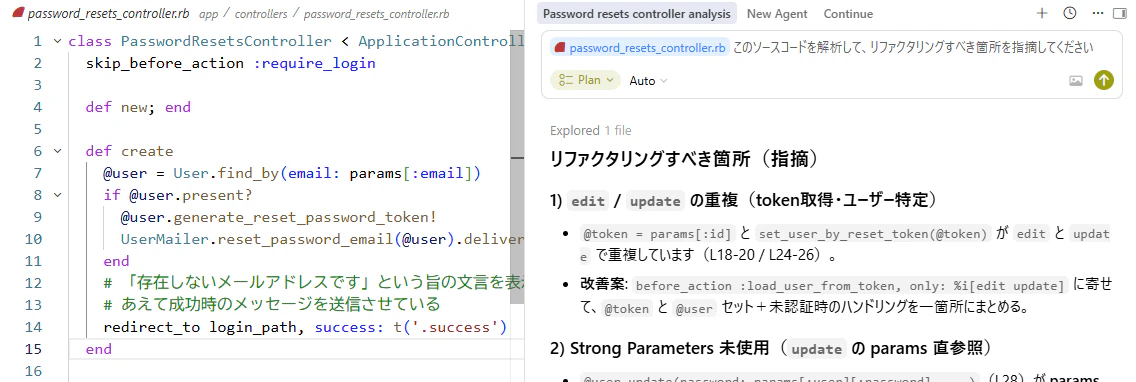Collapse the class fold on line 1

(x=57, y=41)
